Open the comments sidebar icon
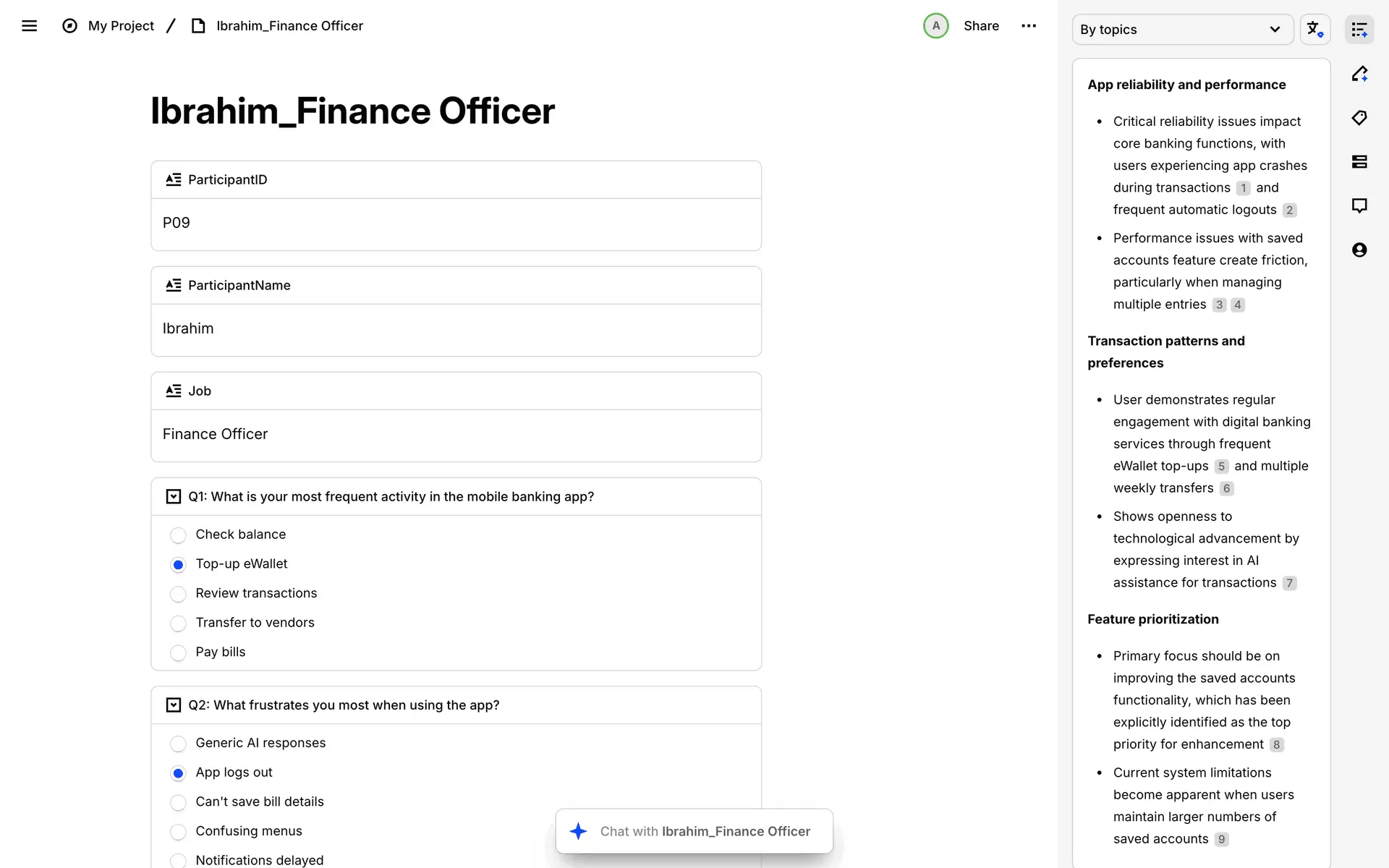Screen dimensions: 1389x868 coord(1359,206)
